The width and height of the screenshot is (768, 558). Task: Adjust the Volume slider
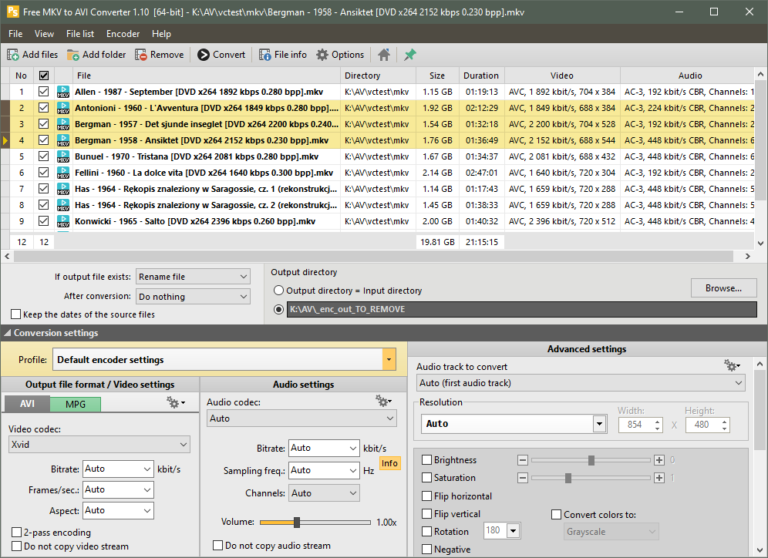[x=297, y=522]
